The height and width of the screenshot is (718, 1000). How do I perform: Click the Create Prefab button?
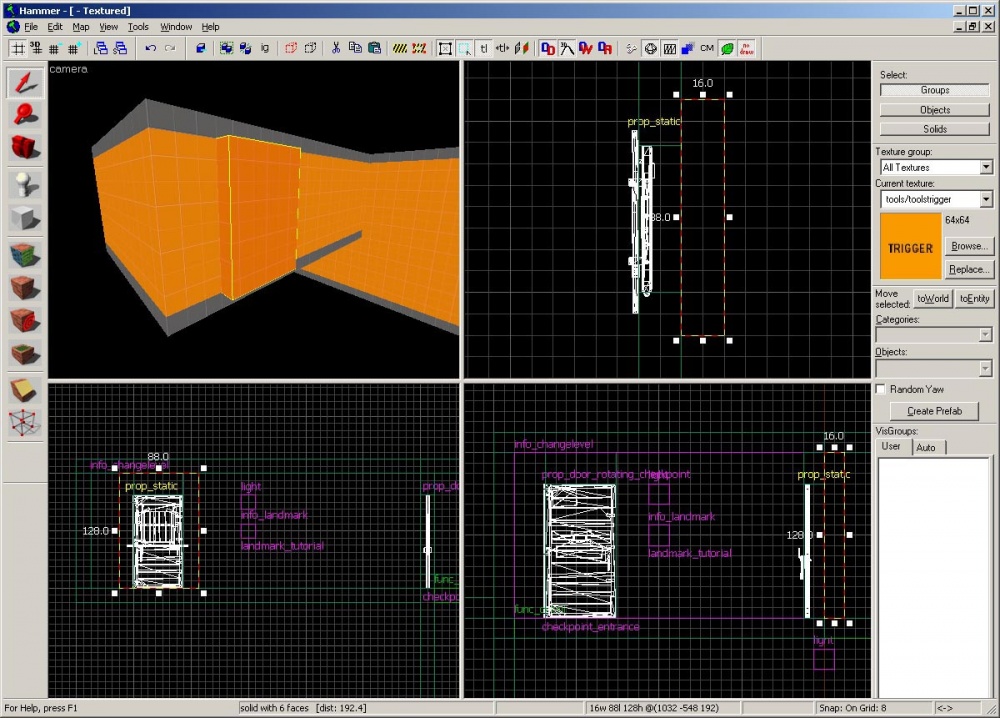[934, 411]
